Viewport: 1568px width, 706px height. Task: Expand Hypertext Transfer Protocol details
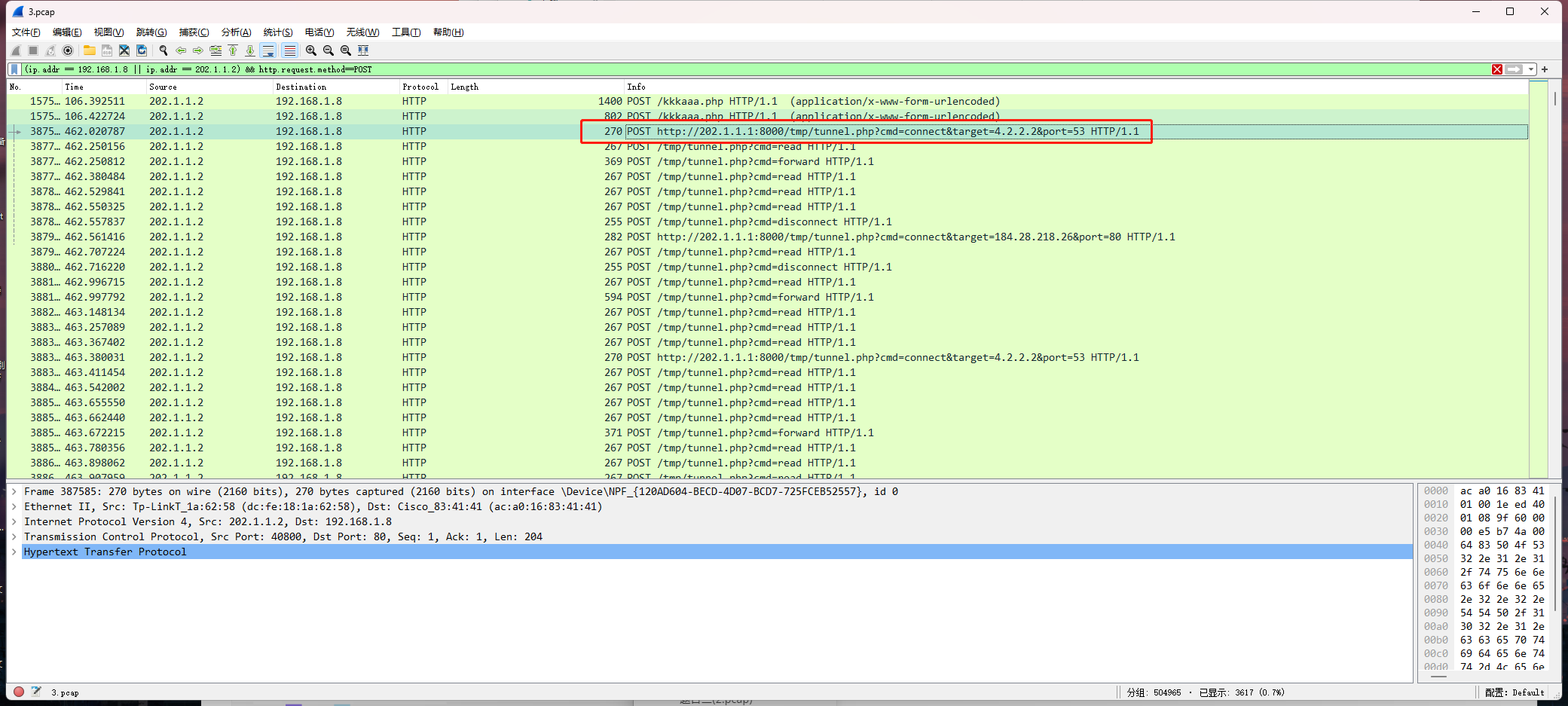[14, 552]
